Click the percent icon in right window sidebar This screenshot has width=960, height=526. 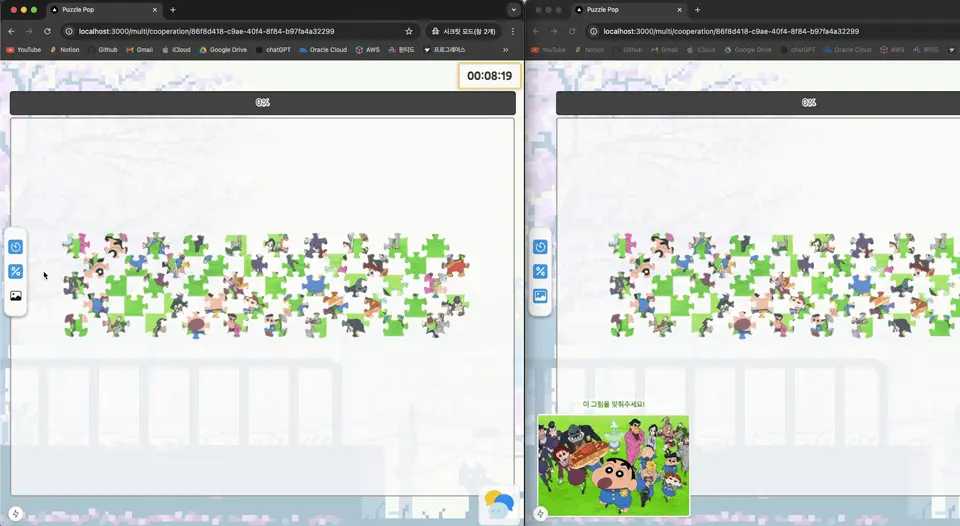[x=540, y=272]
